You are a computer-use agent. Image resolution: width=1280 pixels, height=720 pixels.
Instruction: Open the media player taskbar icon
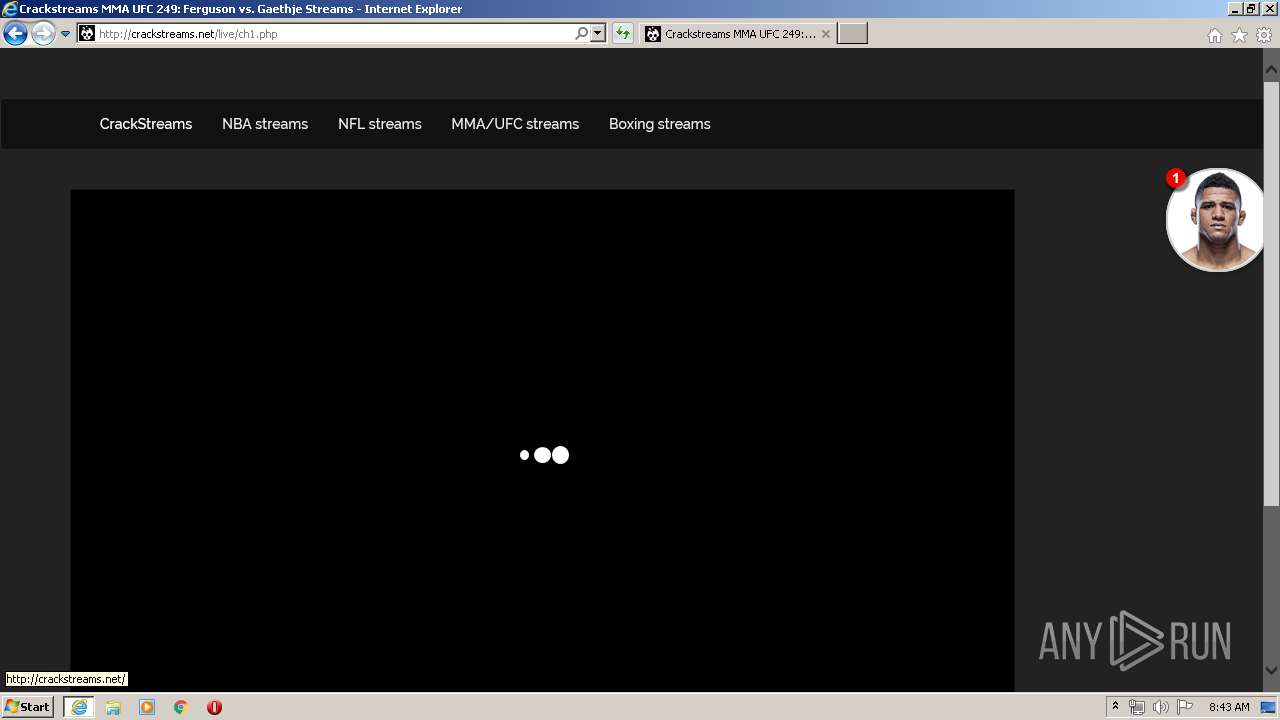tap(147, 707)
